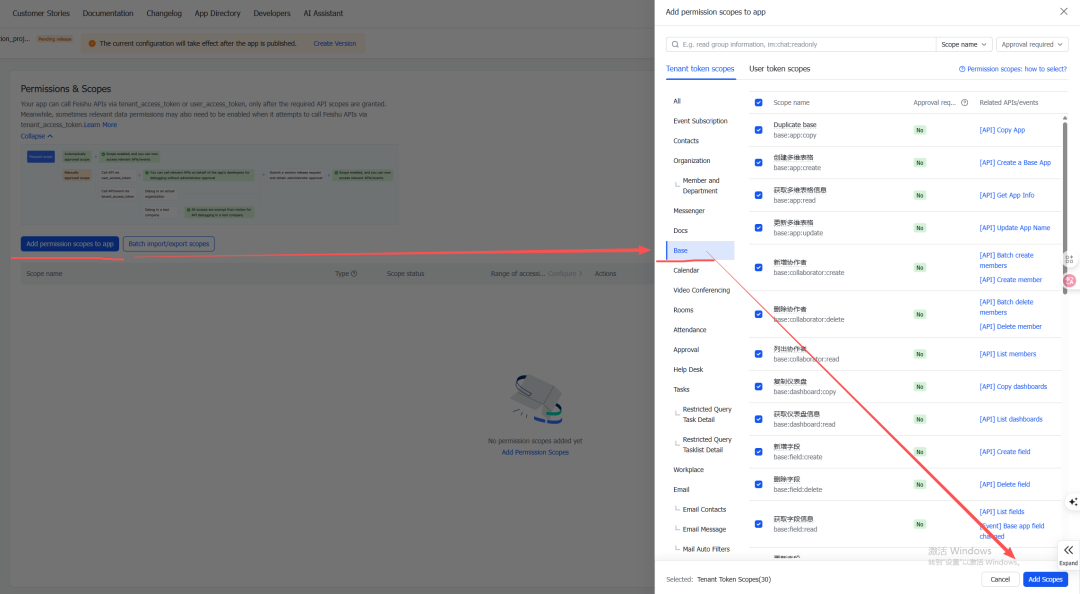Screen dimensions: 1080x594
Task: Open the grid apps floating icon
Action: [x=1070, y=259]
